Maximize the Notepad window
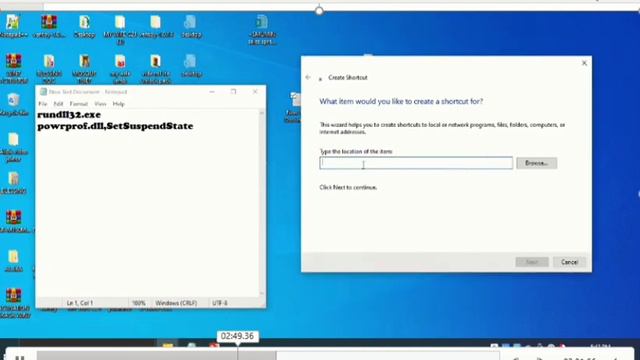This screenshot has height=360, width=640. click(233, 91)
